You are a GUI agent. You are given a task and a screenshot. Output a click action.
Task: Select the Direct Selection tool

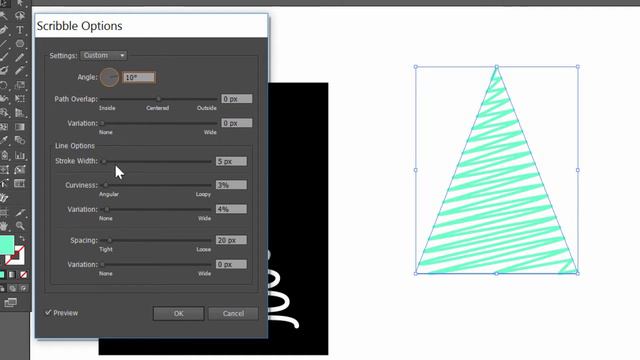click(x=20, y=3)
